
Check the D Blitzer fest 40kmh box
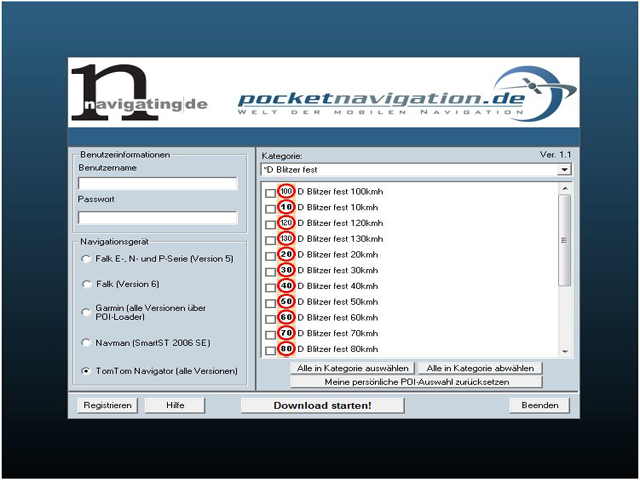click(270, 287)
